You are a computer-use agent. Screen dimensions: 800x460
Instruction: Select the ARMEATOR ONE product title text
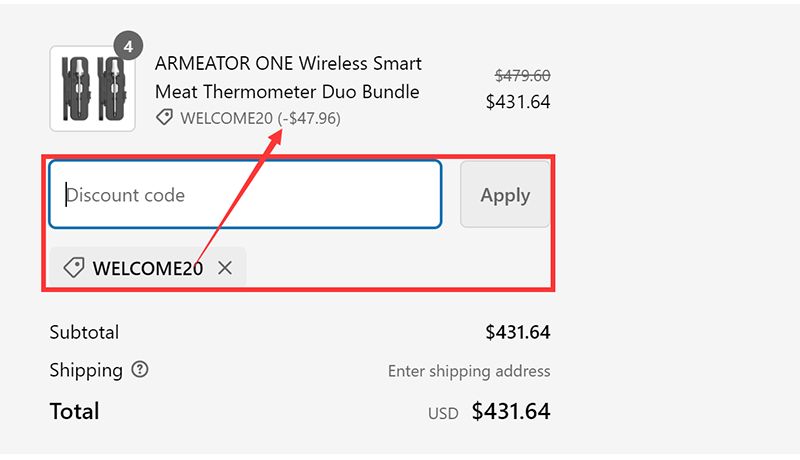(x=288, y=78)
